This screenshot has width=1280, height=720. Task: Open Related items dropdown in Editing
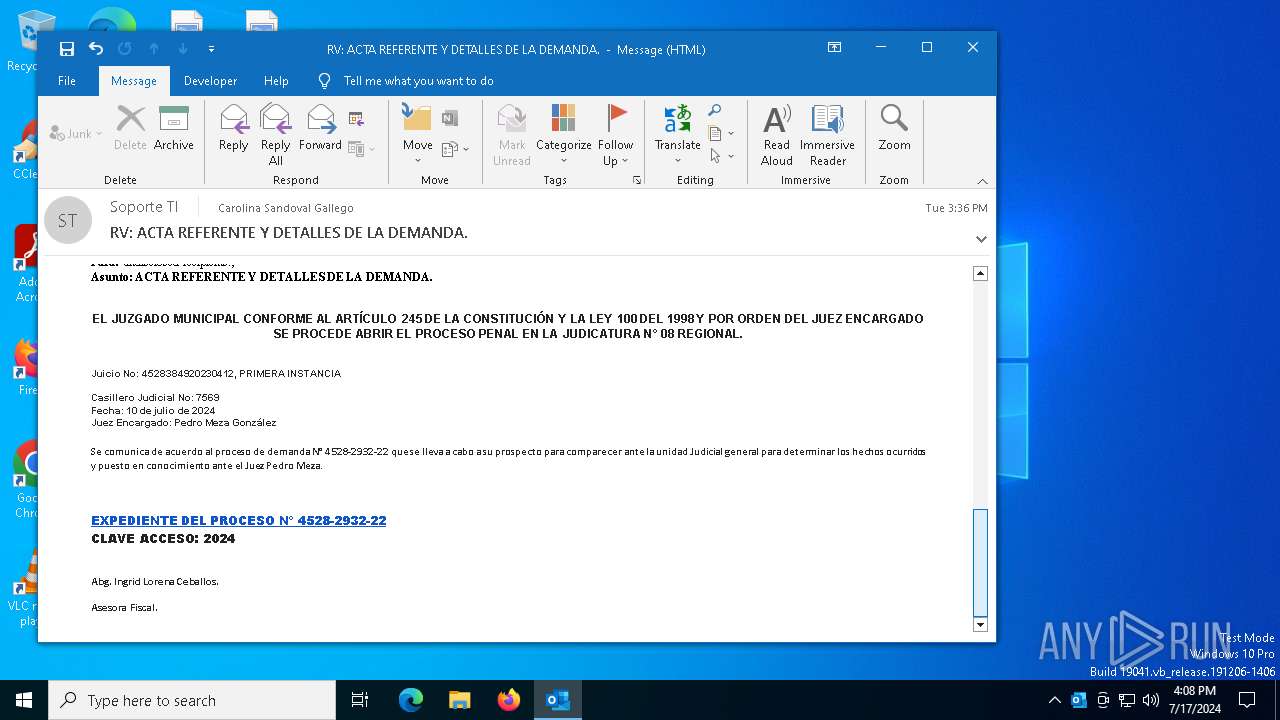click(x=721, y=133)
